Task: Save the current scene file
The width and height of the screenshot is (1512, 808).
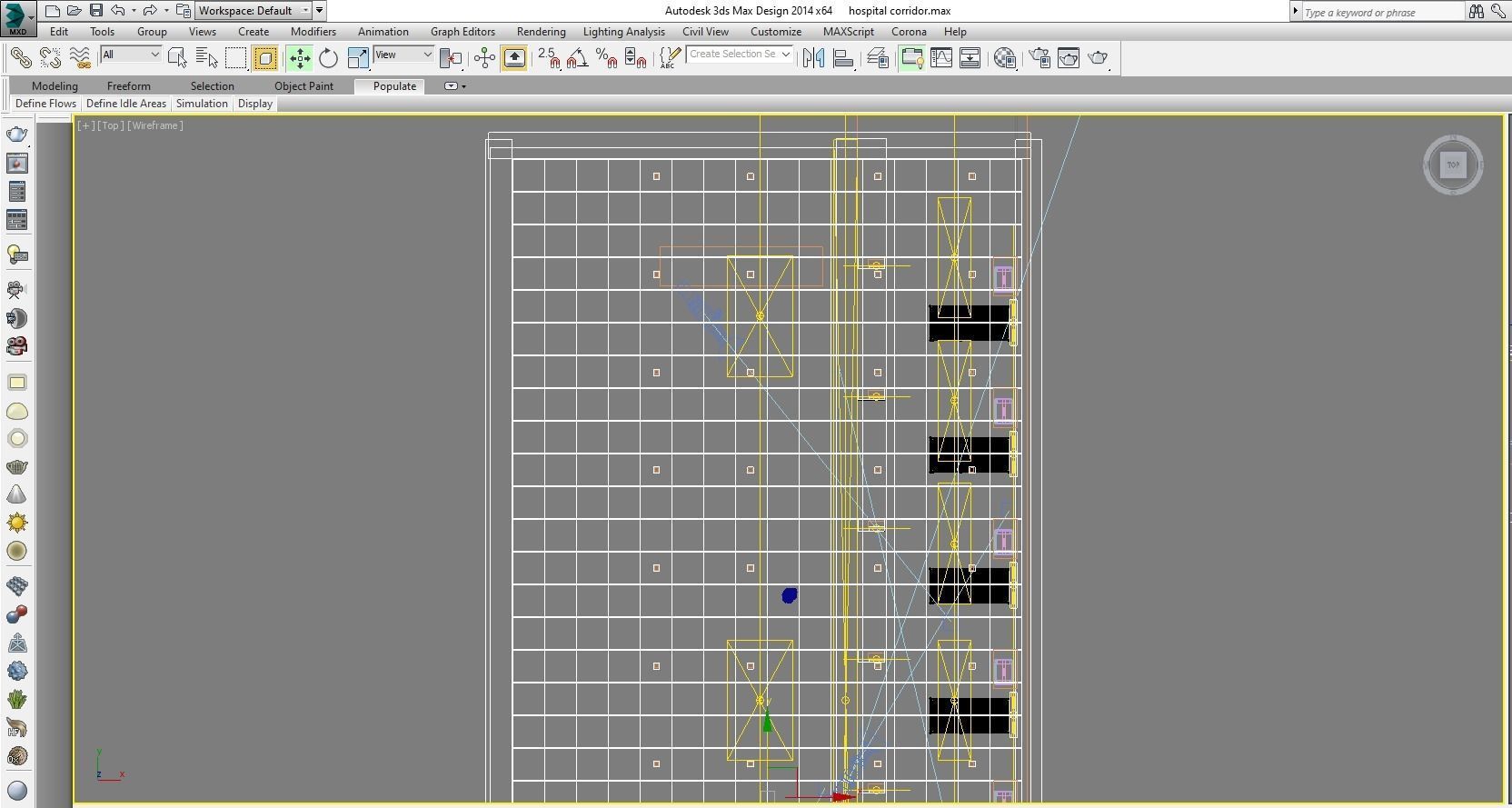Action: click(95, 11)
